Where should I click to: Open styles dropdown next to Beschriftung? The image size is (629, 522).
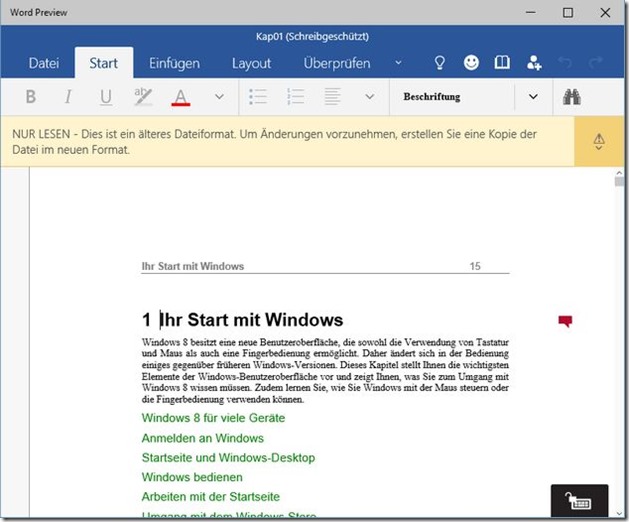533,97
